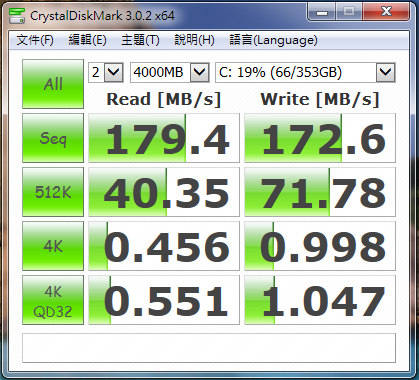Expand the C: 19% drive selection dropdown
The height and width of the screenshot is (380, 419).
tap(386, 72)
